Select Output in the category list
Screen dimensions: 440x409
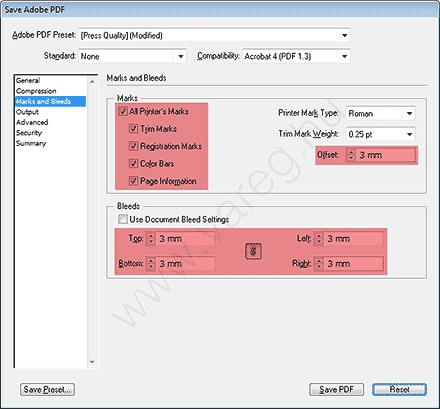[x=27, y=112]
